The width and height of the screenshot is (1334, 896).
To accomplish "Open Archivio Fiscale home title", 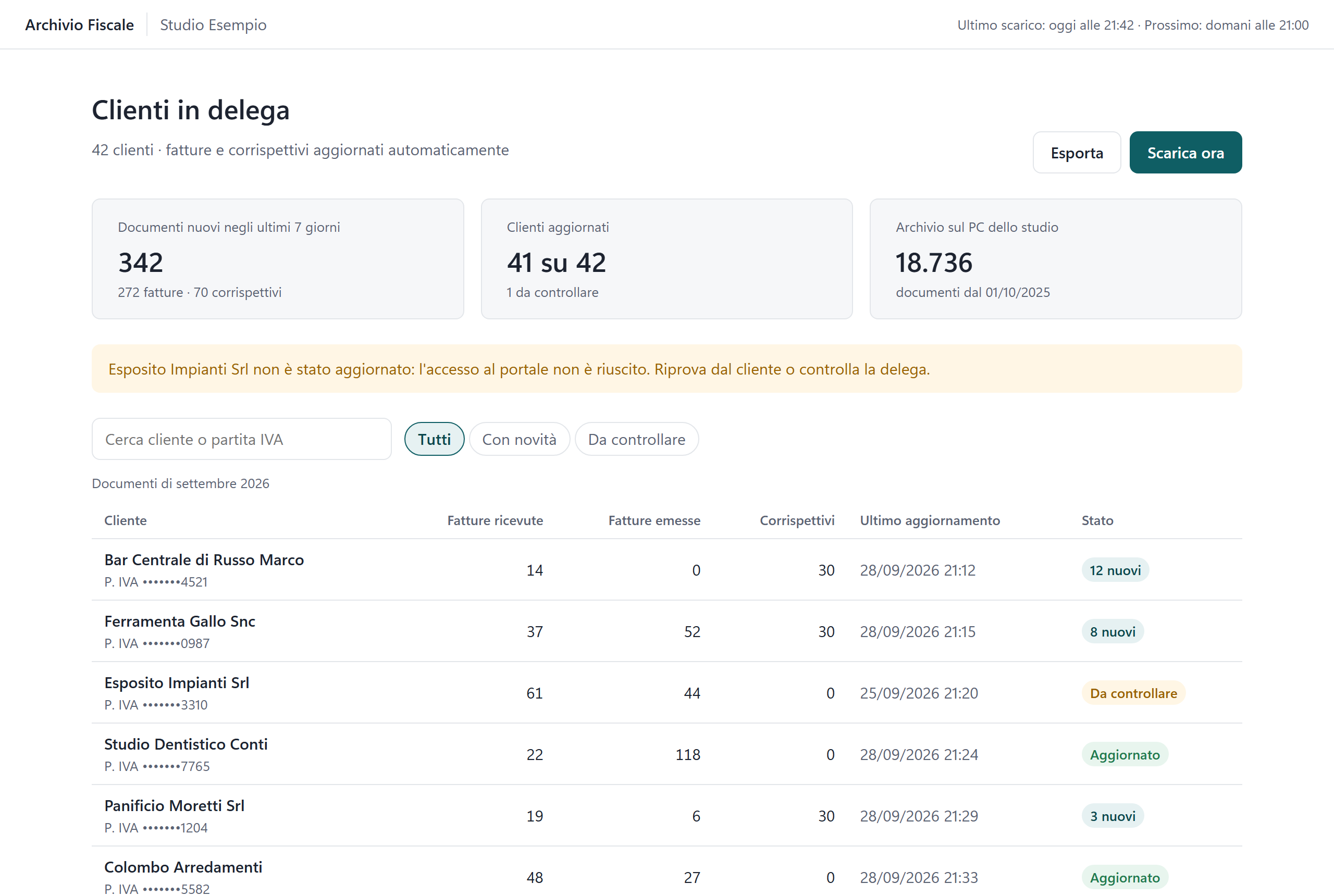I will [x=79, y=24].
